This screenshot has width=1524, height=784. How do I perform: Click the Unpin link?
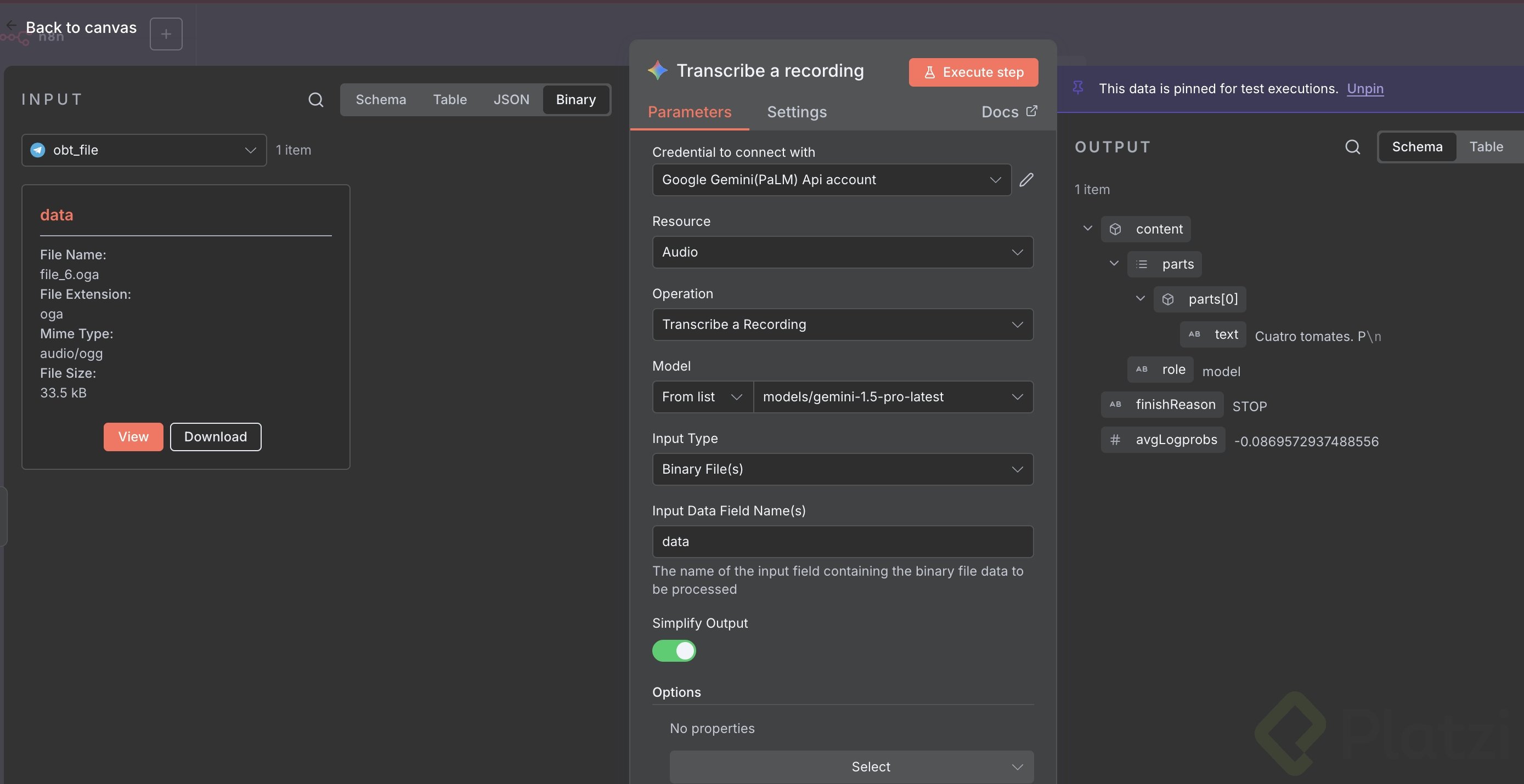coord(1365,88)
